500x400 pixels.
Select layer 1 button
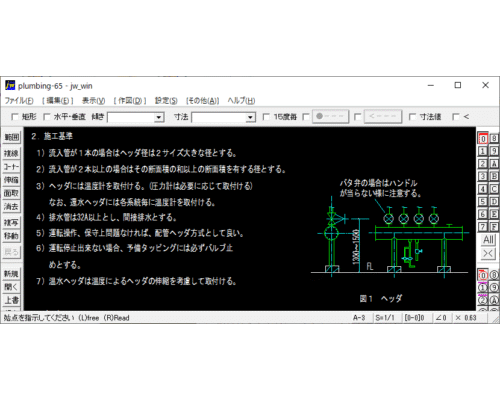pos(483,151)
